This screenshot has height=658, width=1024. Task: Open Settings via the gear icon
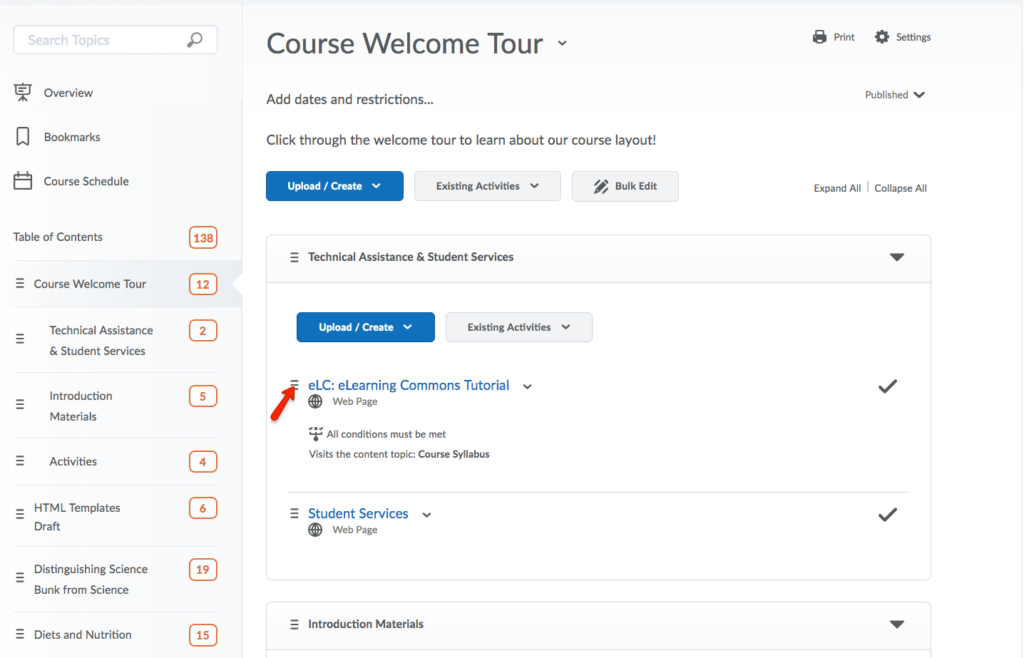click(881, 37)
